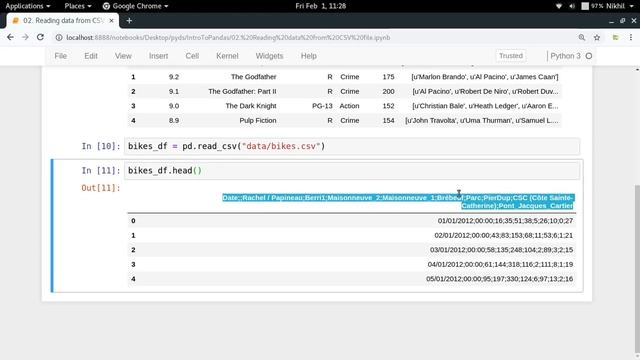The height and width of the screenshot is (360, 640).
Task: Open a new tab with the plus button
Action: click(x=129, y=20)
